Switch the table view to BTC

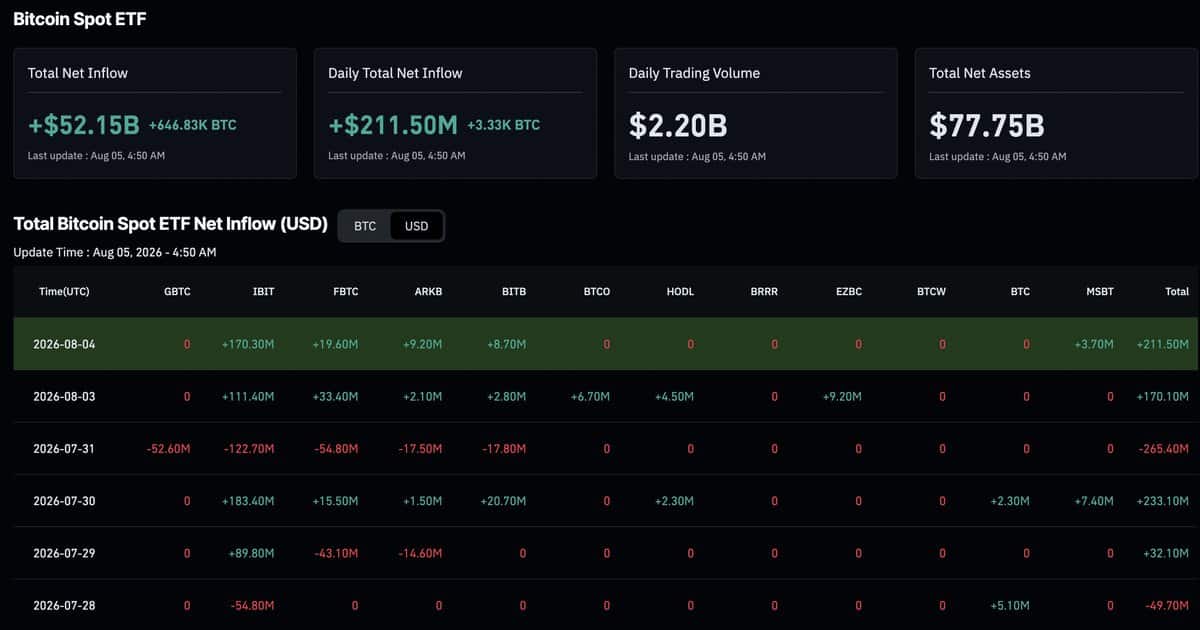pyautogui.click(x=365, y=226)
